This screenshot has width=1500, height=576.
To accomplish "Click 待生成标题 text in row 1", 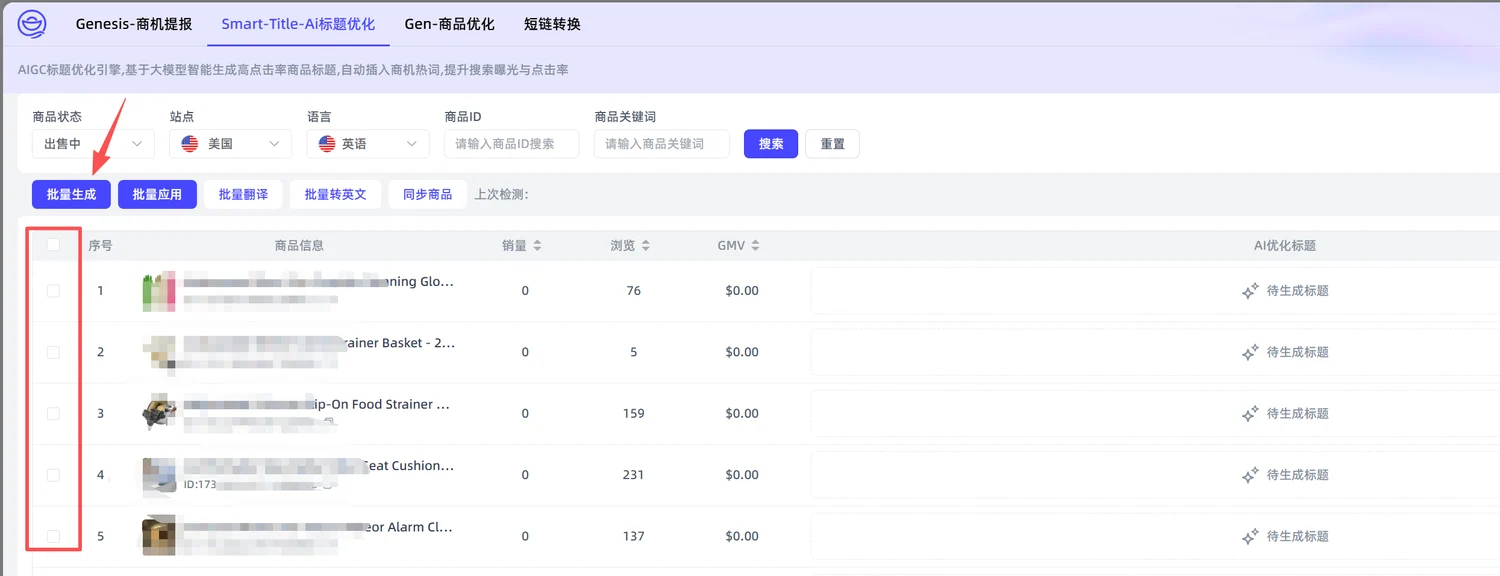I will click(1298, 291).
